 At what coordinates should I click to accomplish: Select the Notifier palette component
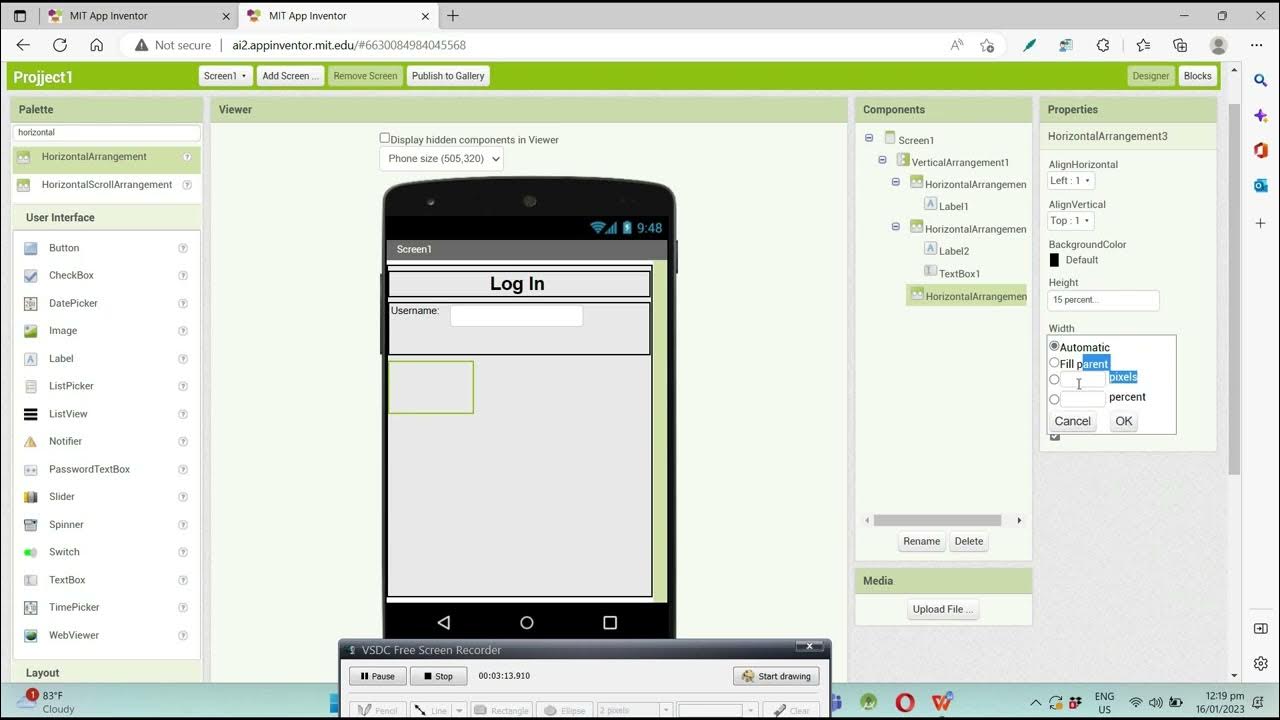[65, 441]
